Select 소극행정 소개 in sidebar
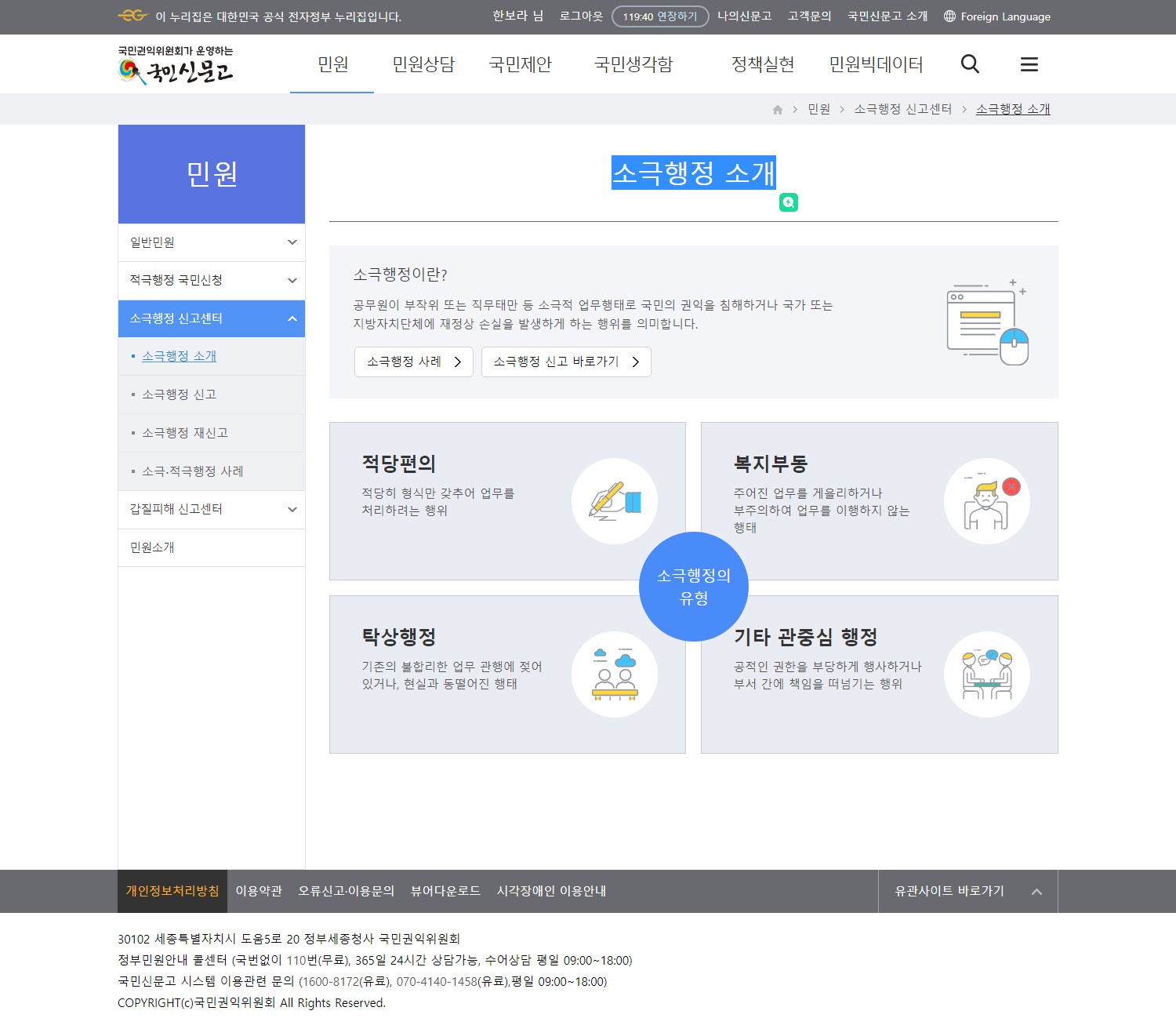1176x1029 pixels. pyautogui.click(x=179, y=356)
